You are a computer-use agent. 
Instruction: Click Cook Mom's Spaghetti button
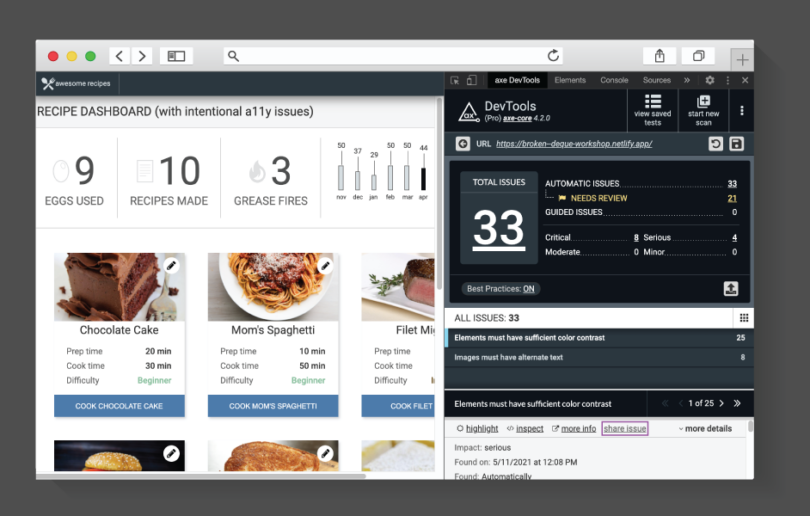click(x=273, y=406)
